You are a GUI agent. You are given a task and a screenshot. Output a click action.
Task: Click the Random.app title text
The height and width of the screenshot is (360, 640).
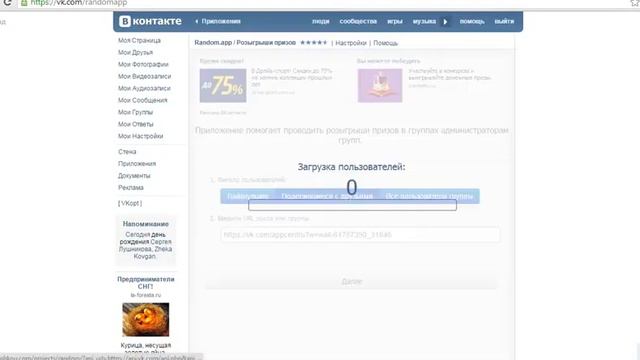245,42
